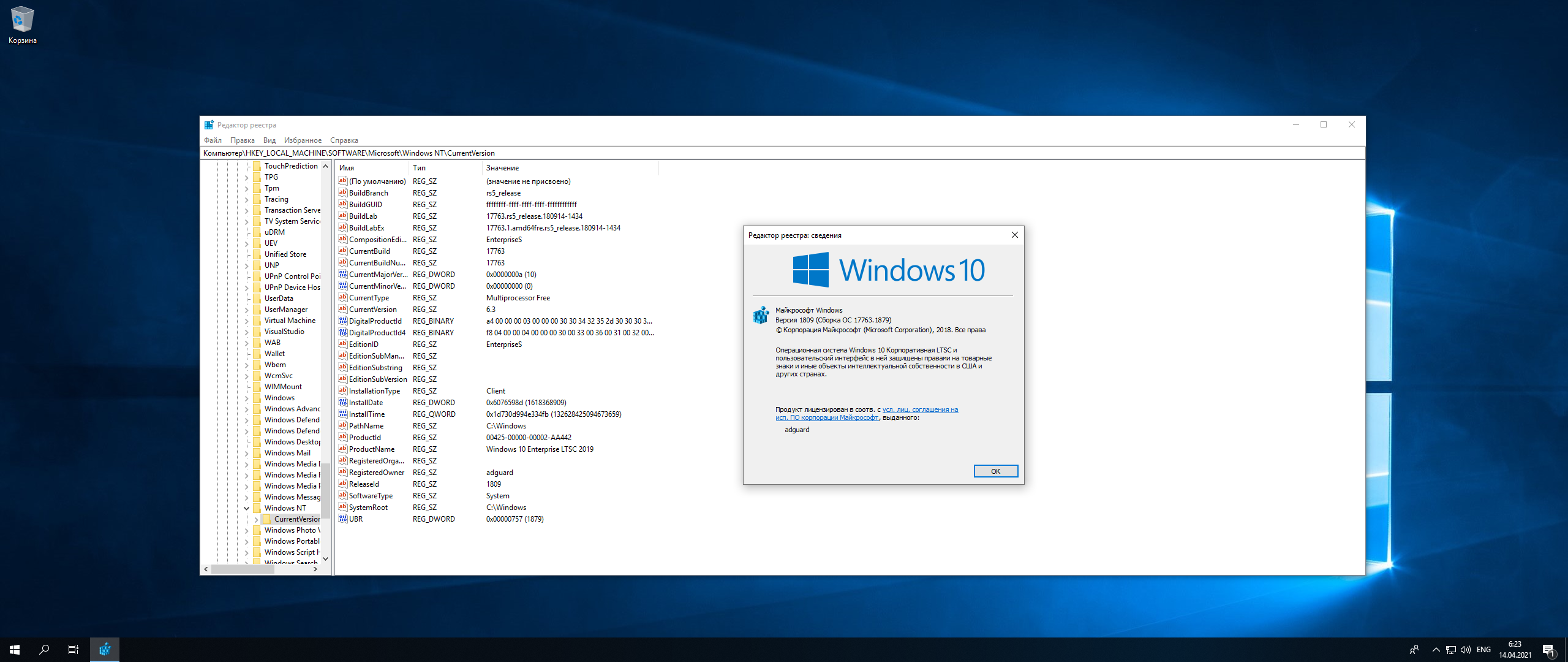Sort by the Тип column header
Screen dimensions: 1568x662
(445, 168)
